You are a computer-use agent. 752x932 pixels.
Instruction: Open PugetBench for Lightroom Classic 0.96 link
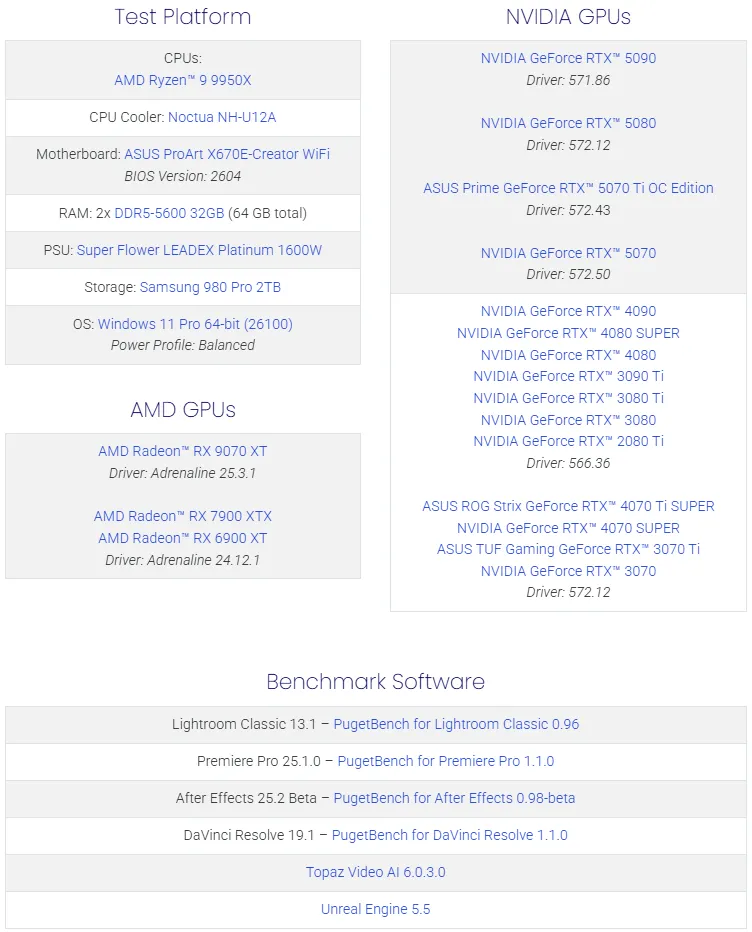(456, 724)
